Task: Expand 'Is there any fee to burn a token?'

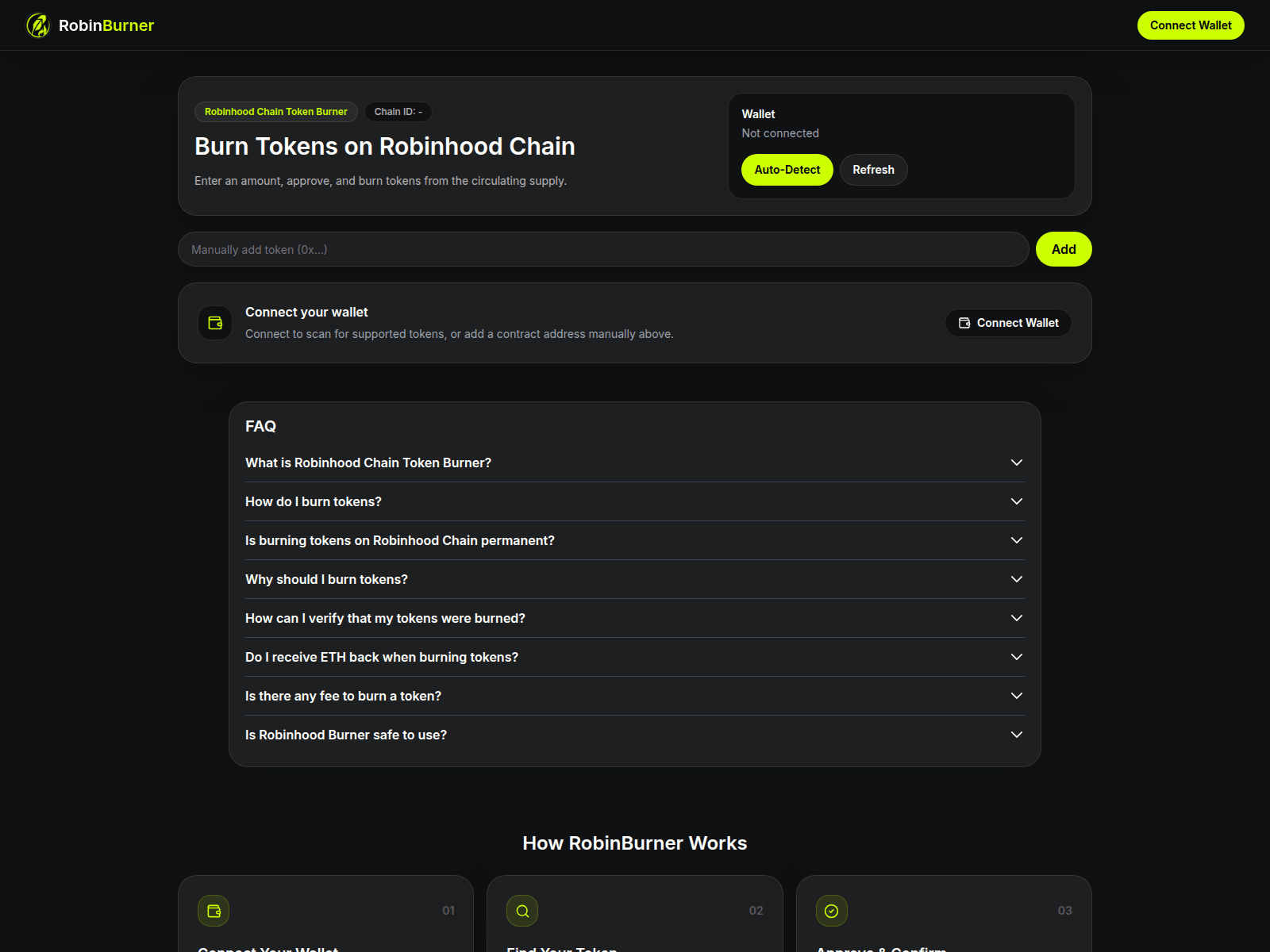Action: click(635, 696)
